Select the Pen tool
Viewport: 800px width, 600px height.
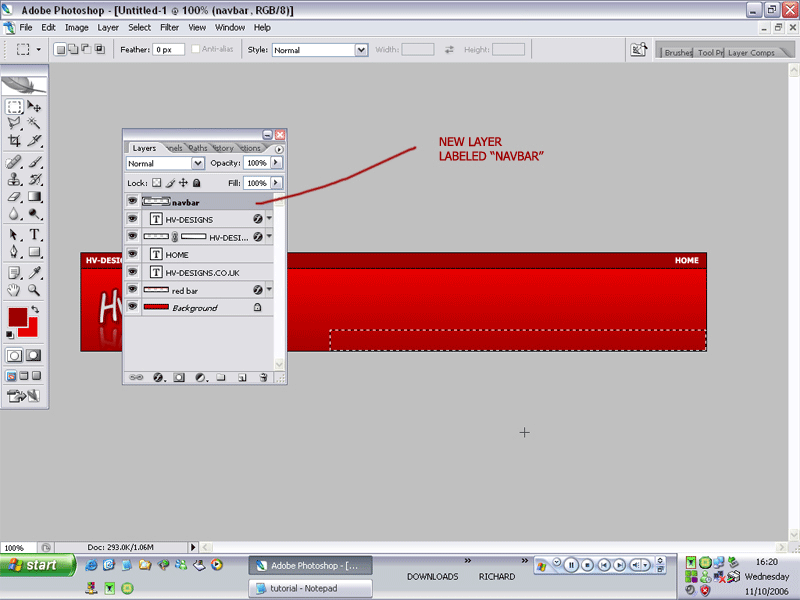[14, 252]
